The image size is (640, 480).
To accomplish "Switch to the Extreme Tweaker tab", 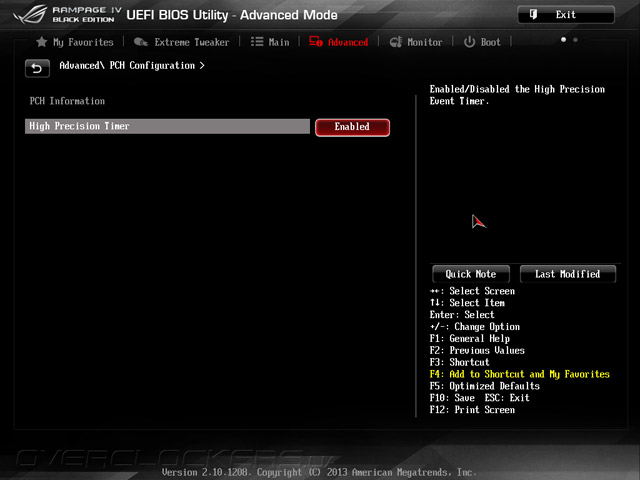I will pyautogui.click(x=191, y=42).
